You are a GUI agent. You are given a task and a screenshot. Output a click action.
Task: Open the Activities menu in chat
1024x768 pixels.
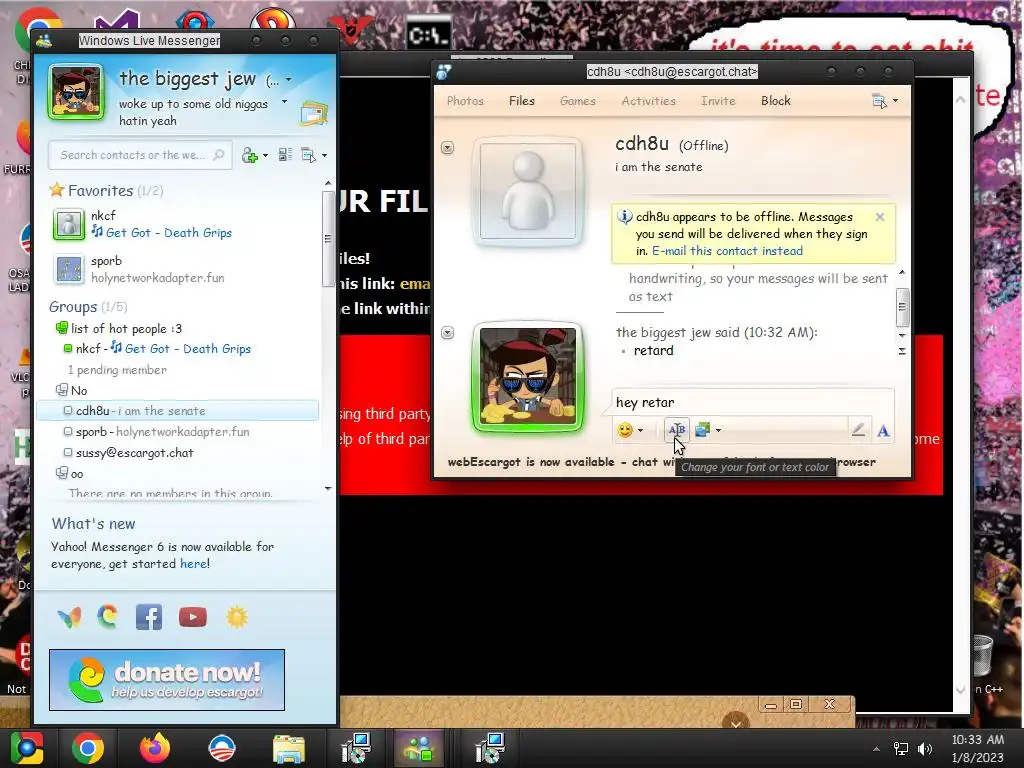click(648, 101)
